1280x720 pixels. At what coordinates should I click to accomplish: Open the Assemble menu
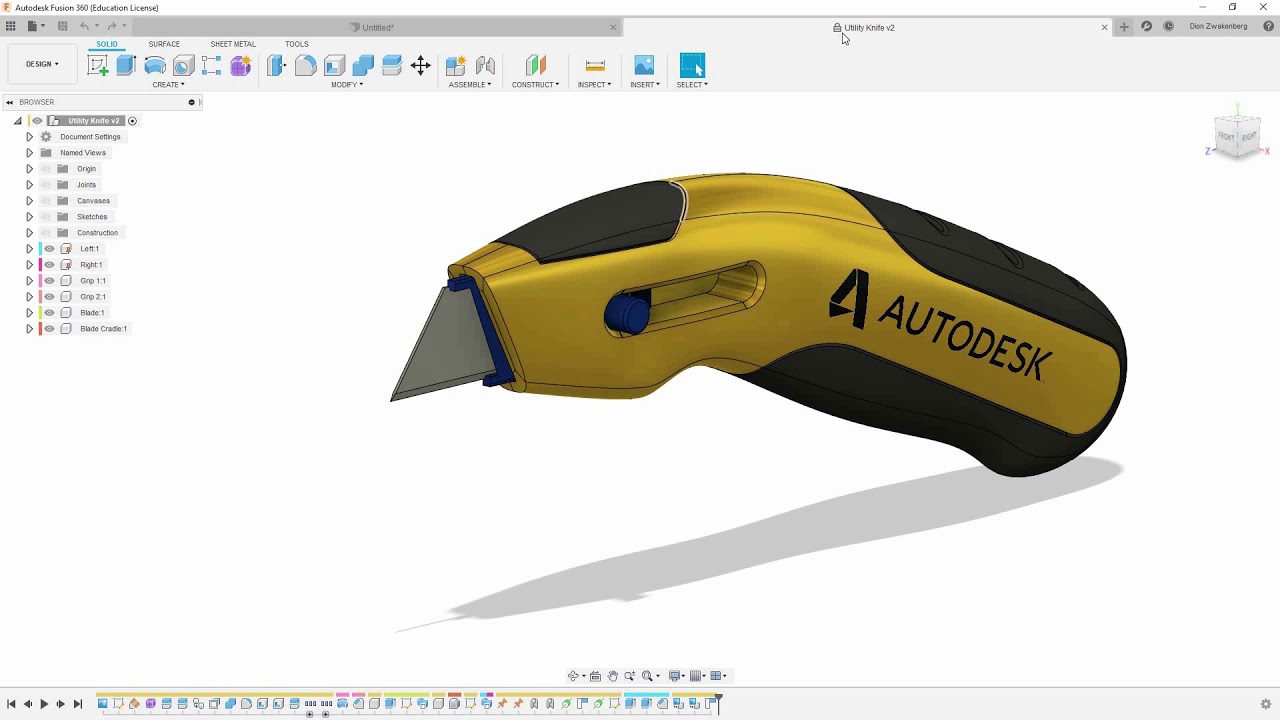click(x=470, y=85)
